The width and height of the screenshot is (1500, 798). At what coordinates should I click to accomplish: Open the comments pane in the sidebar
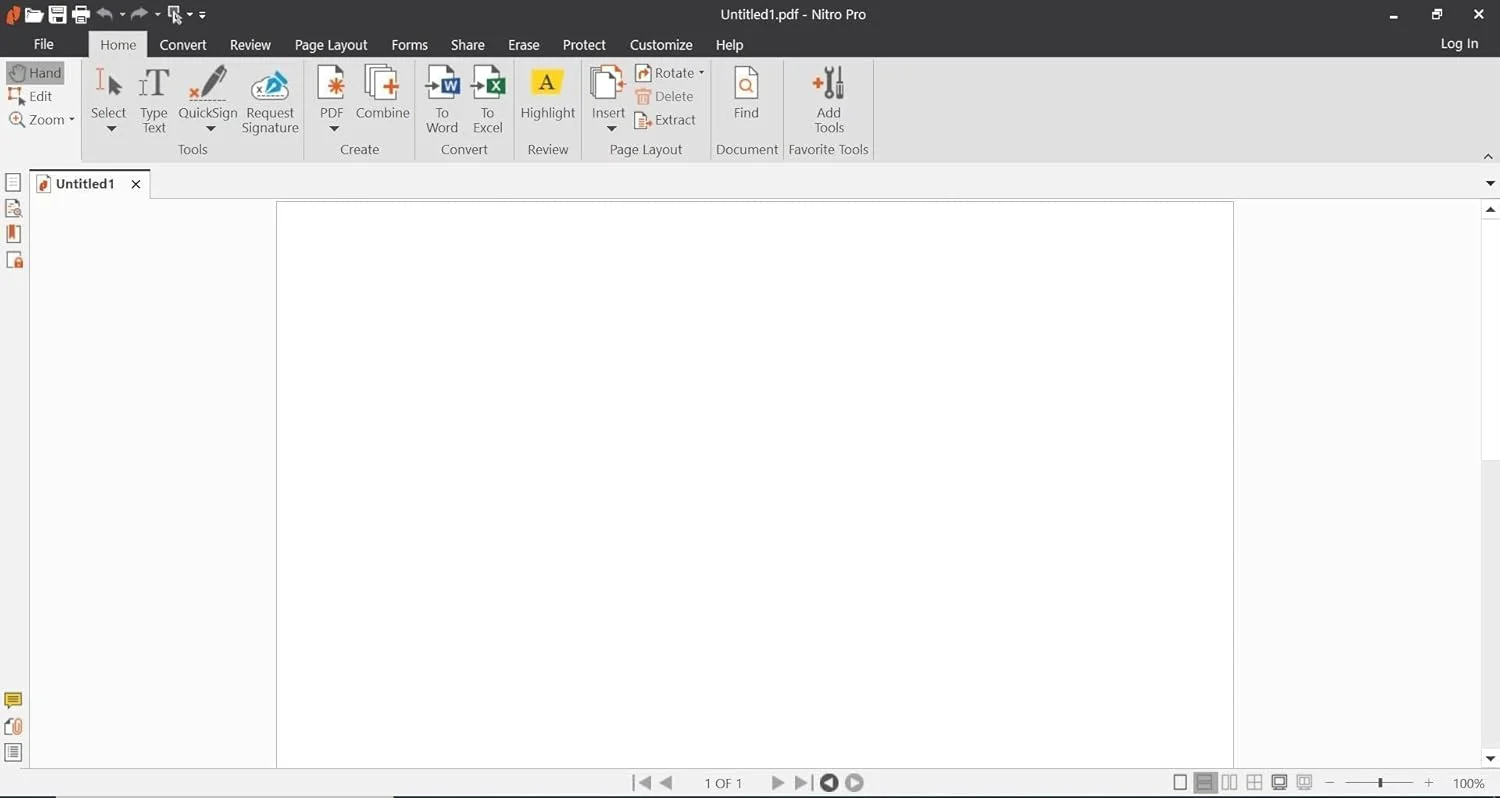click(13, 701)
